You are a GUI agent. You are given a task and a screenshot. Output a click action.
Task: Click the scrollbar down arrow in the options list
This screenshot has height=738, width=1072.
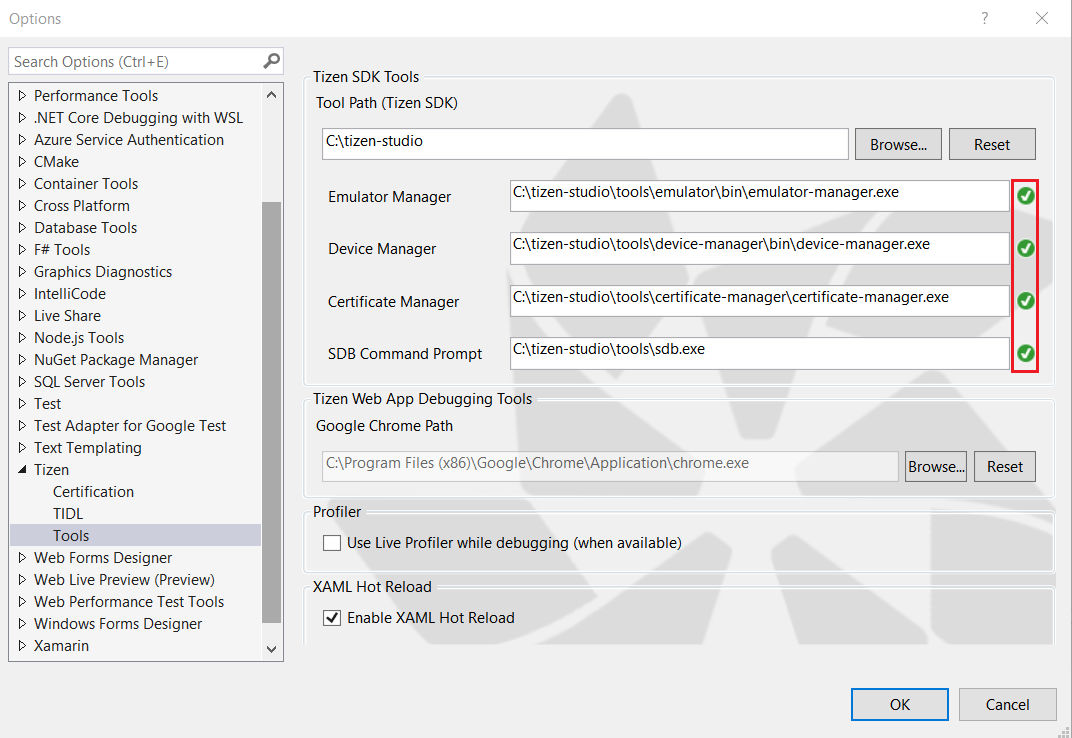pyautogui.click(x=271, y=648)
